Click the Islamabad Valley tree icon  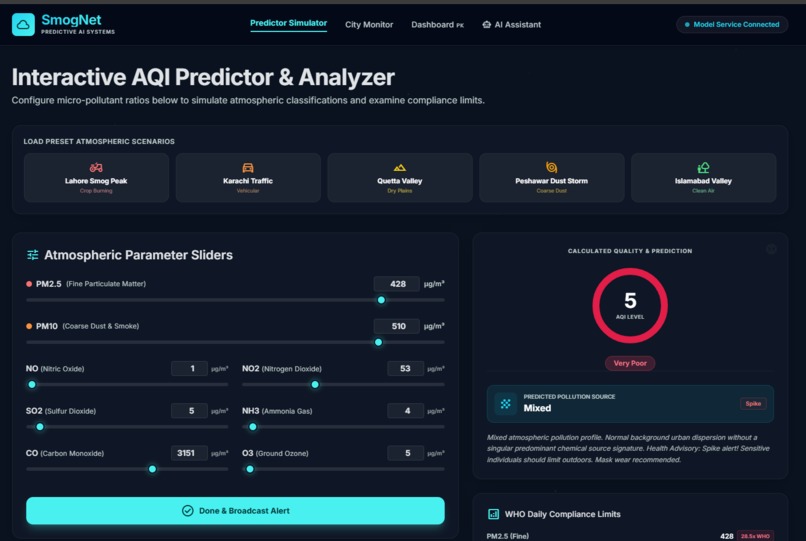[x=703, y=167]
